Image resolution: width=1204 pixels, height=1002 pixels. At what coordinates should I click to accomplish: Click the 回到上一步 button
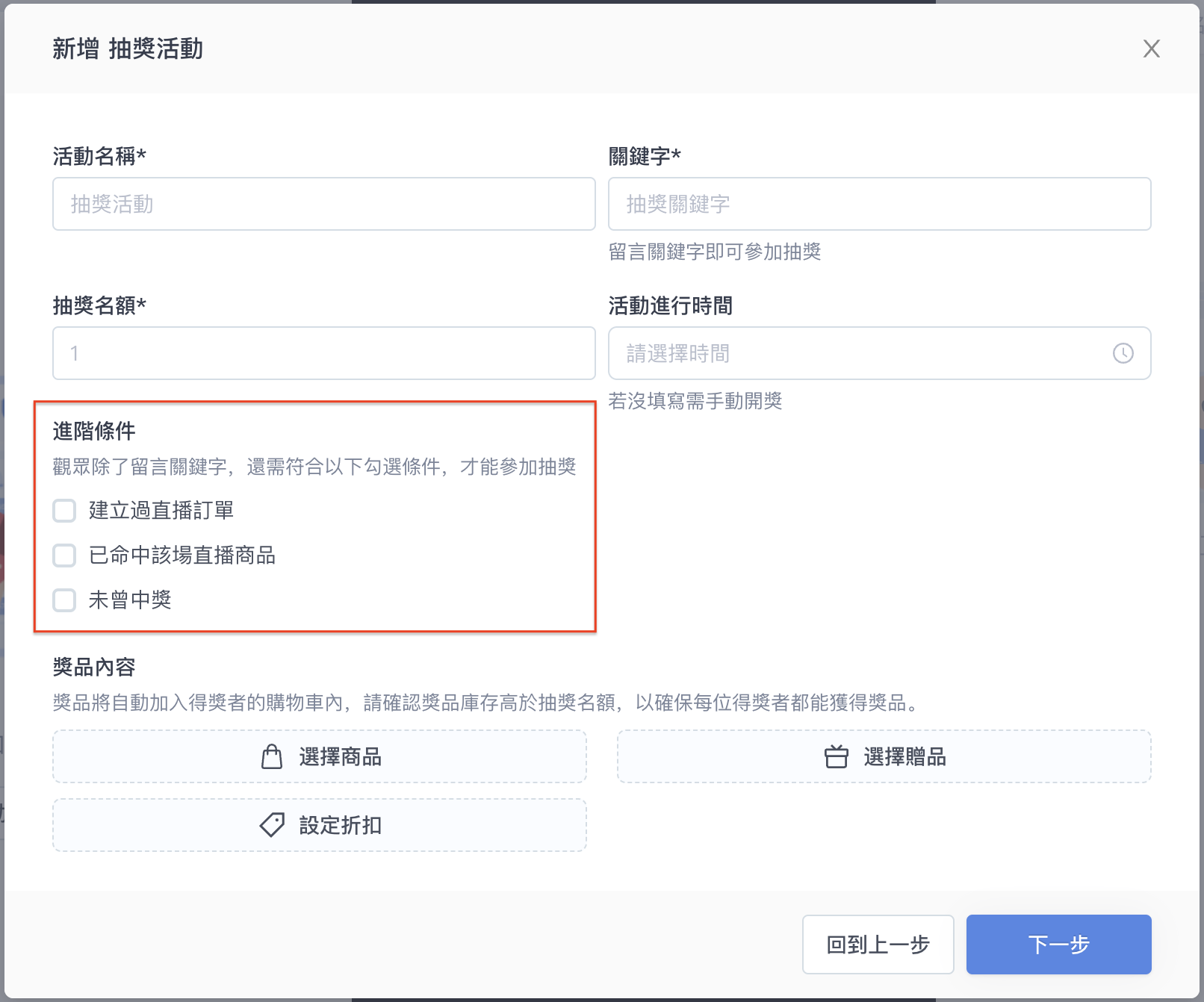pyautogui.click(x=878, y=945)
